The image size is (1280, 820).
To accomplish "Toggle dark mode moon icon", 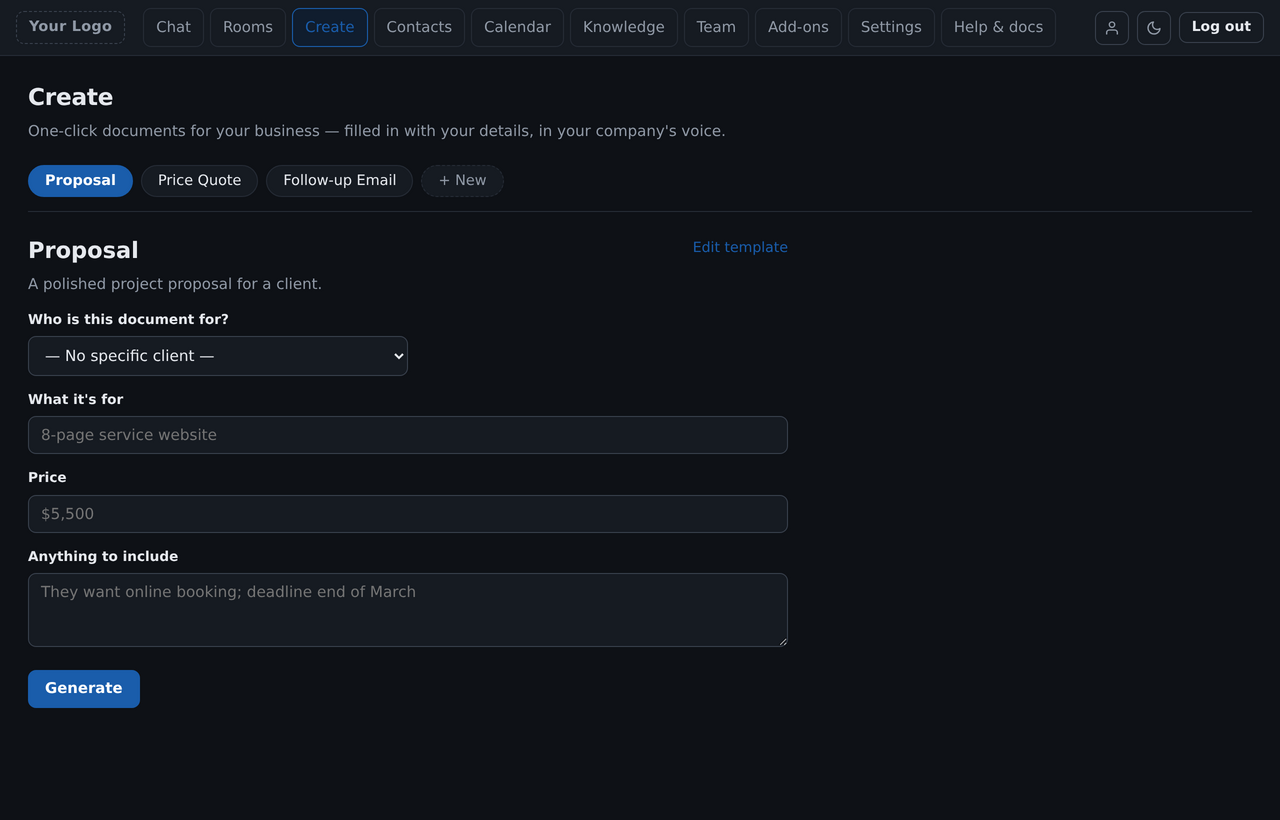I will point(1154,28).
